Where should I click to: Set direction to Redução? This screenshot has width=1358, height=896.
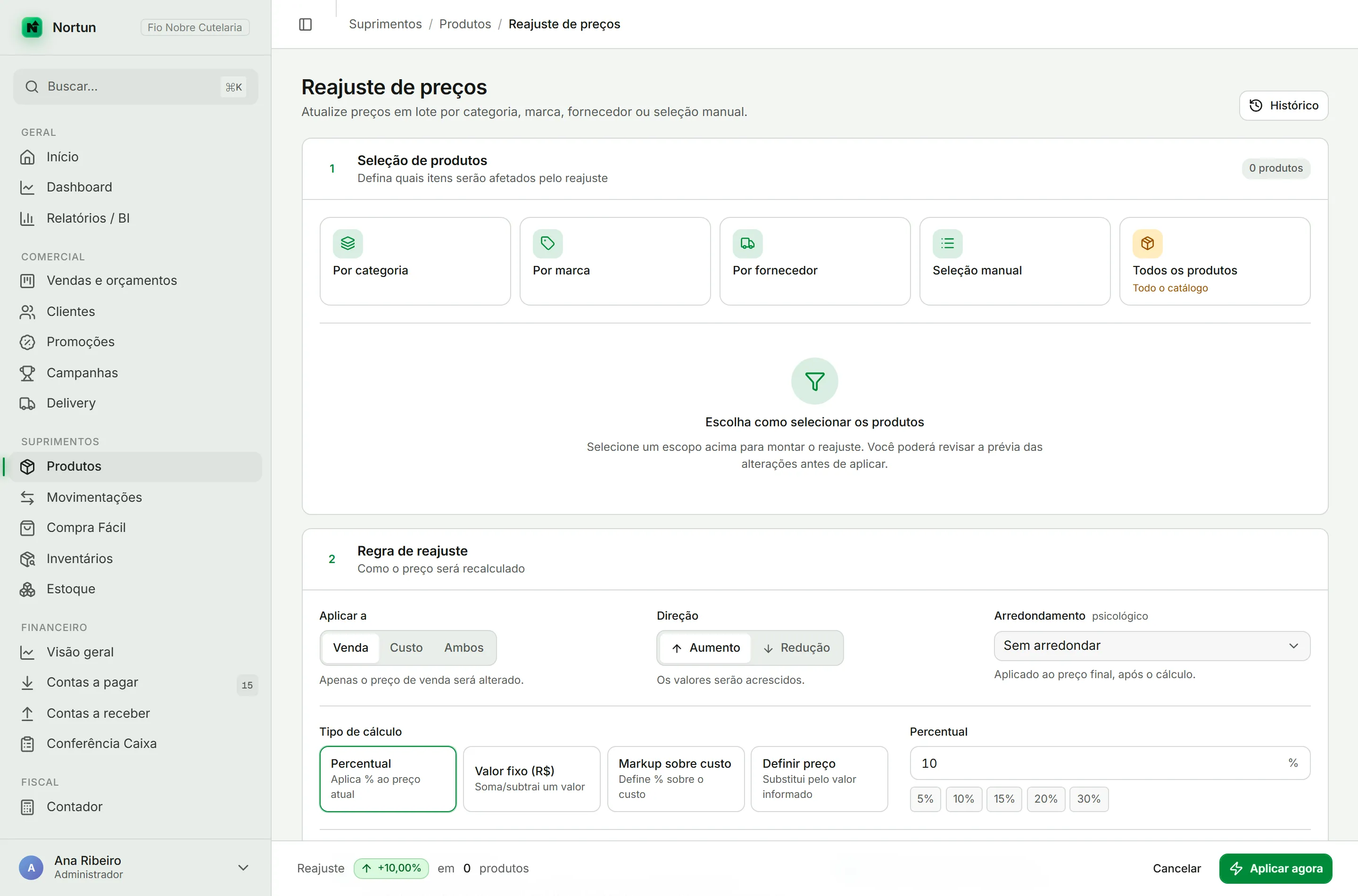pos(796,647)
